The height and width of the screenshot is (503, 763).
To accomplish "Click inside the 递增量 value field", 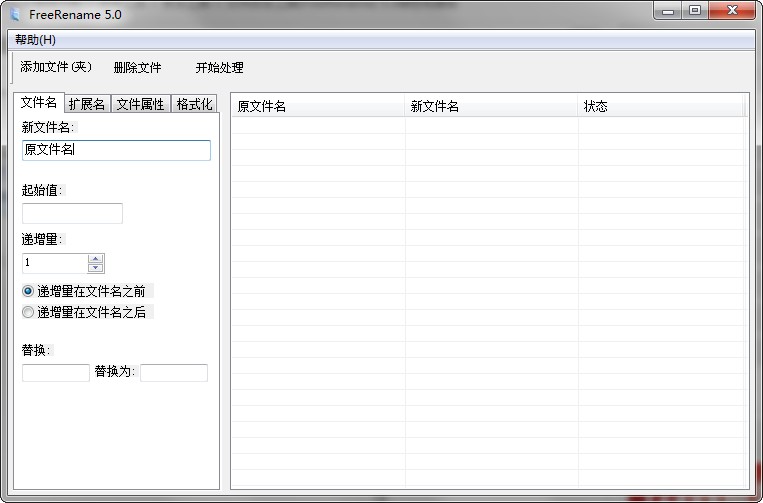I will coord(54,263).
